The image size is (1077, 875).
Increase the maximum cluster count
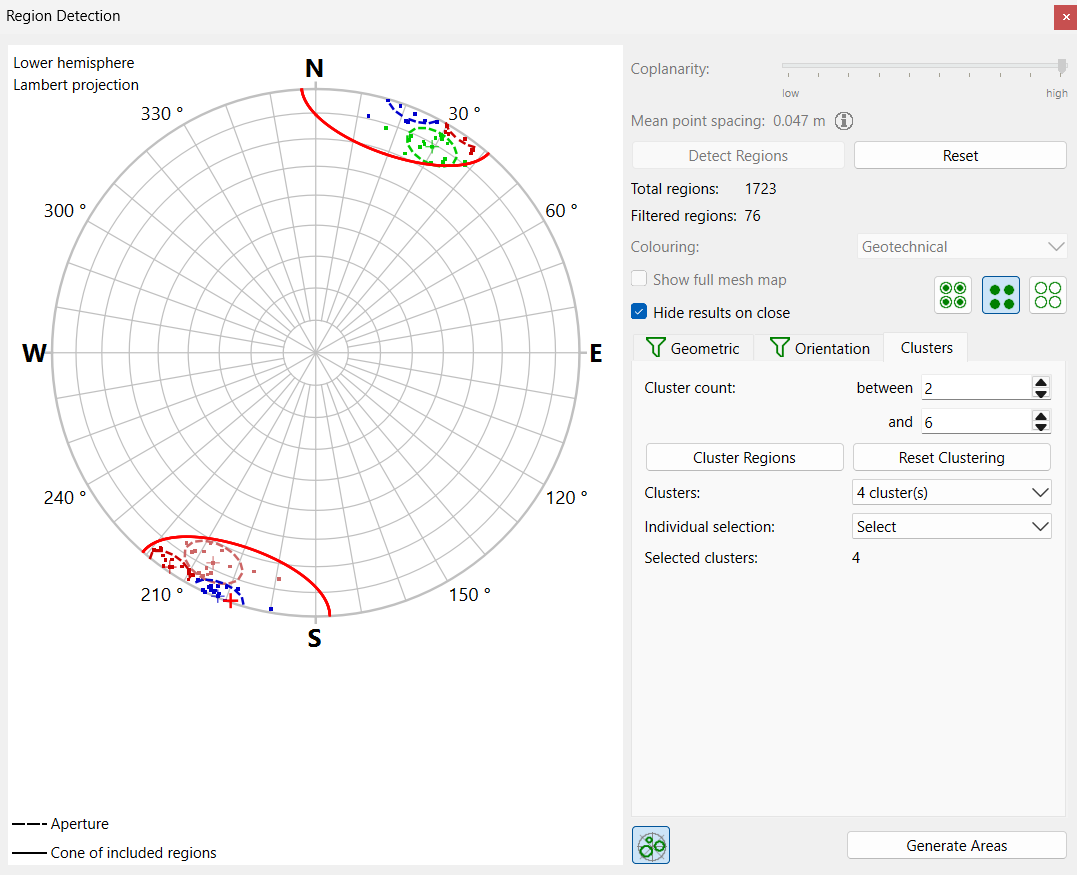(1041, 416)
